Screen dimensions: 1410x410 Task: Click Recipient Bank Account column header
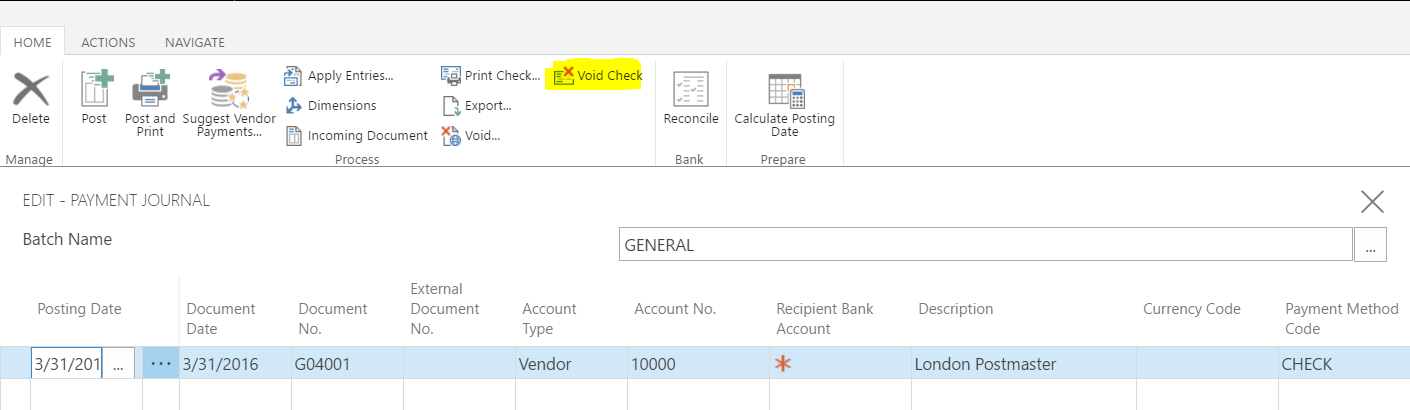click(x=825, y=319)
